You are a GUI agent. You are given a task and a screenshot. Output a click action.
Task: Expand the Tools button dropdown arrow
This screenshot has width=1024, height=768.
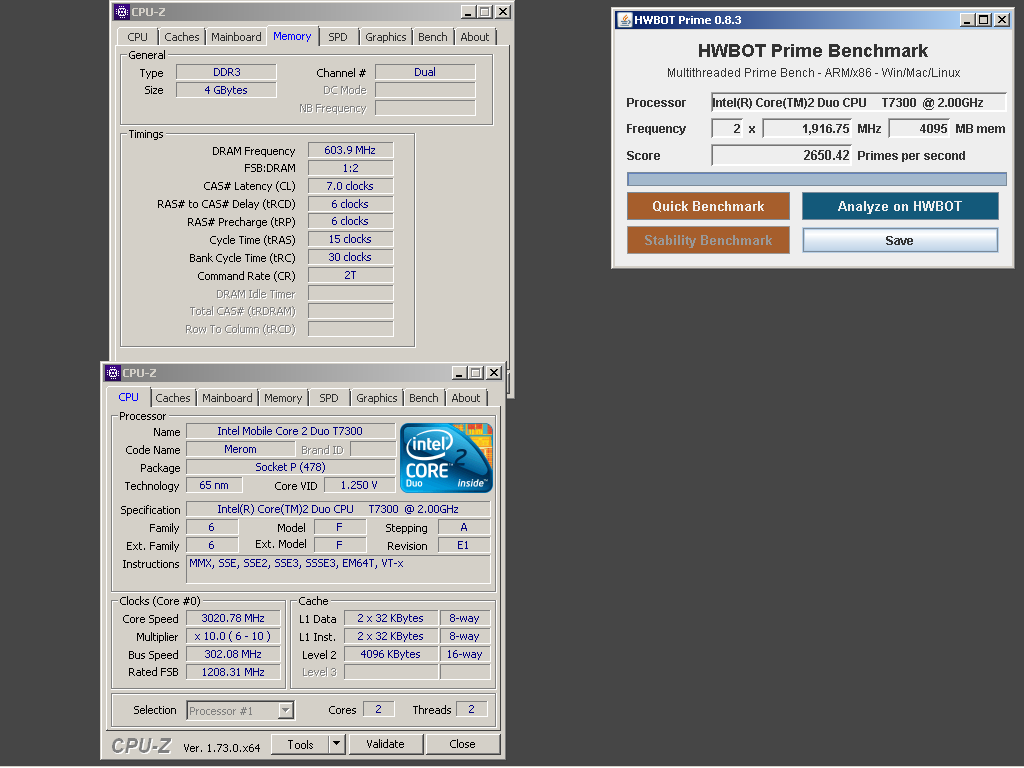(x=336, y=744)
